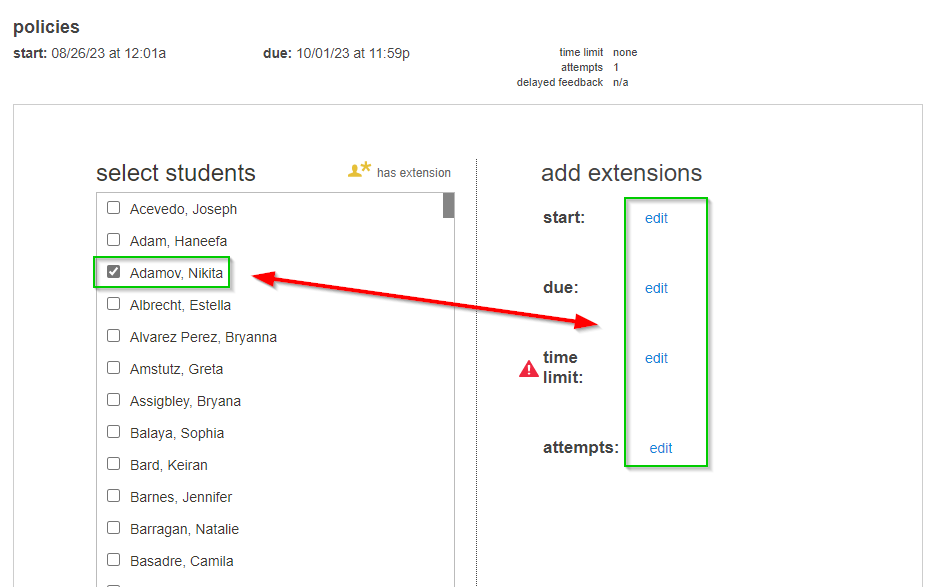The width and height of the screenshot is (934, 587).
Task: Click the 'select students' heading
Action: (175, 172)
